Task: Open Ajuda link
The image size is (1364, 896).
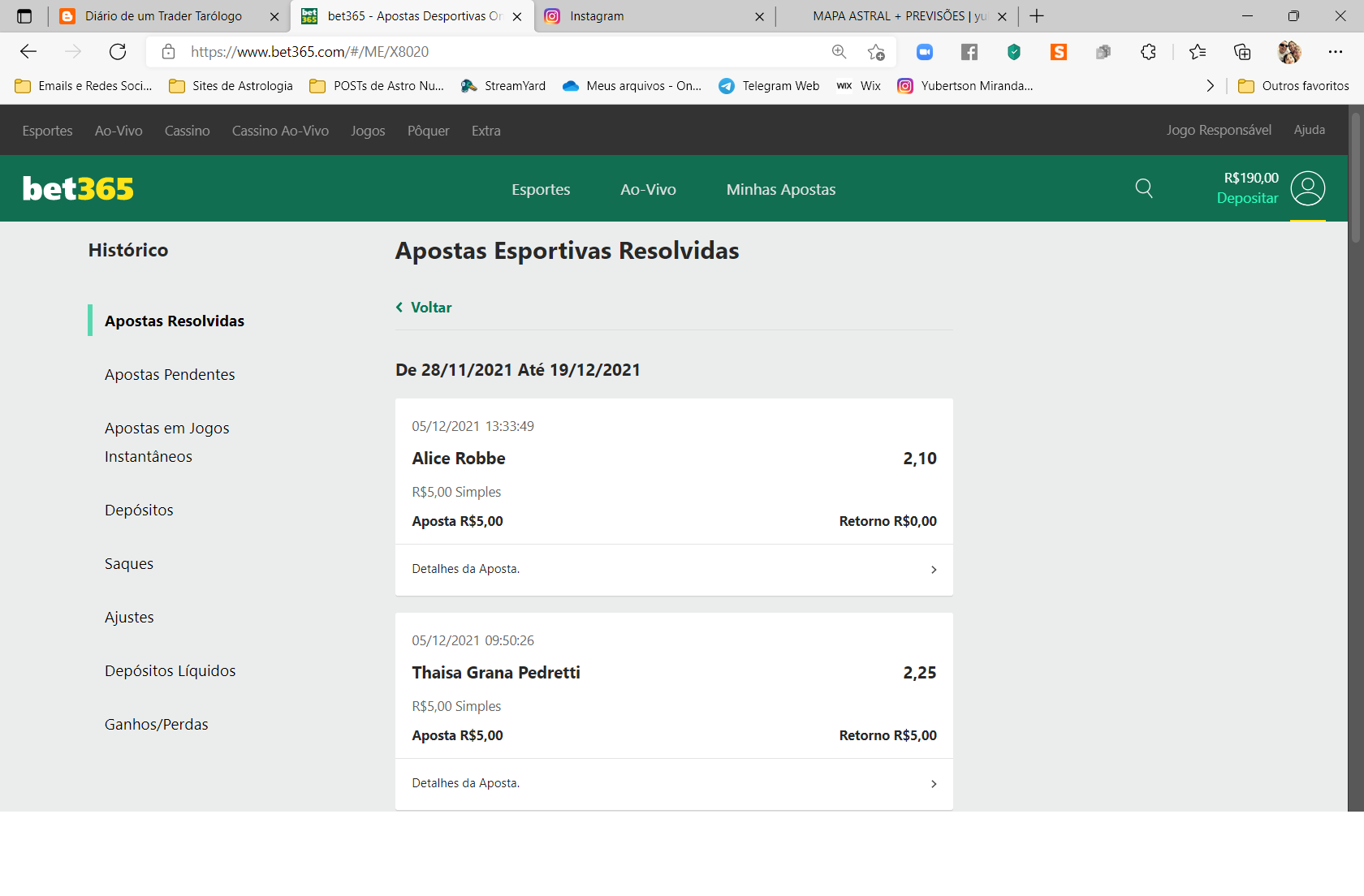Action: (1309, 130)
